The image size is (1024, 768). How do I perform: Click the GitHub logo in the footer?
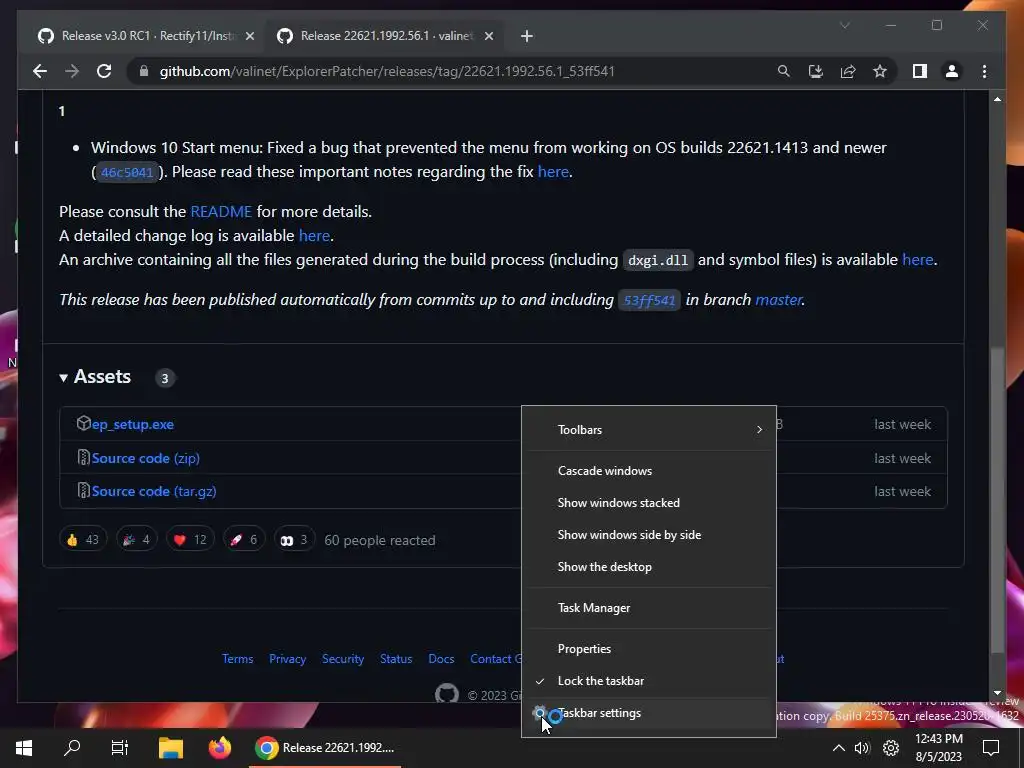coord(447,694)
